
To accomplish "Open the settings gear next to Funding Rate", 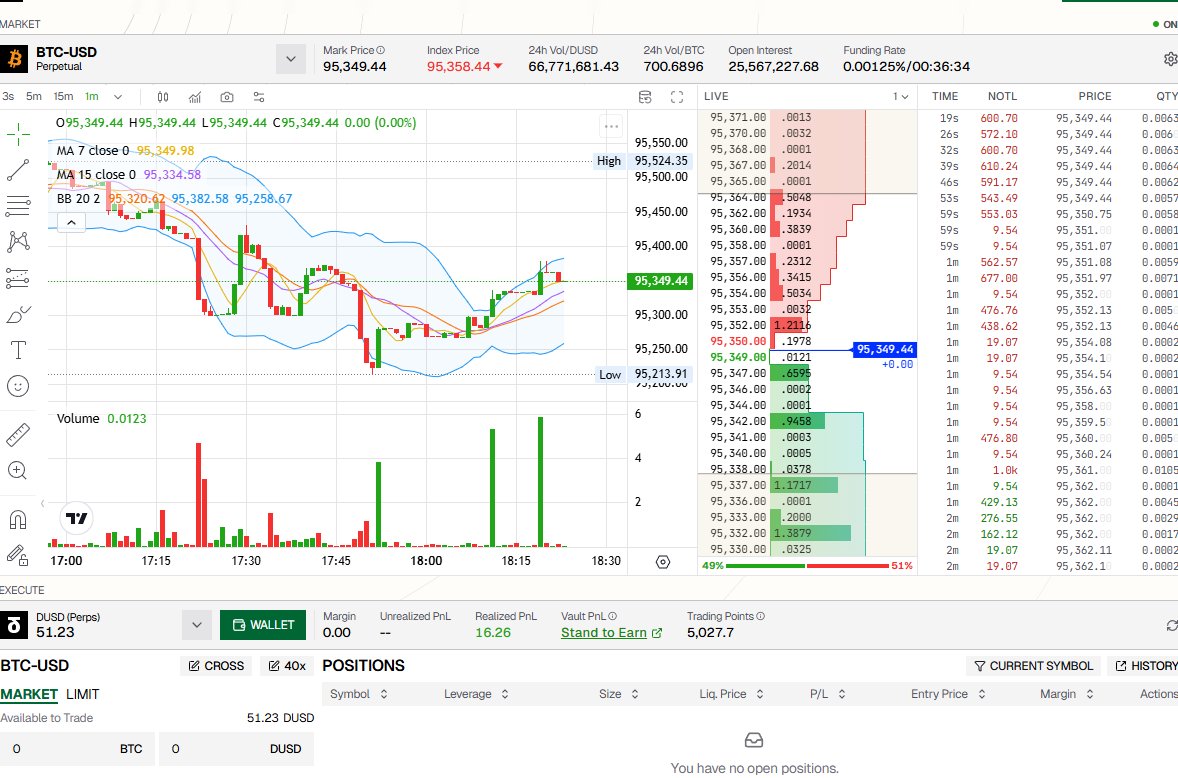I will 1170,59.
